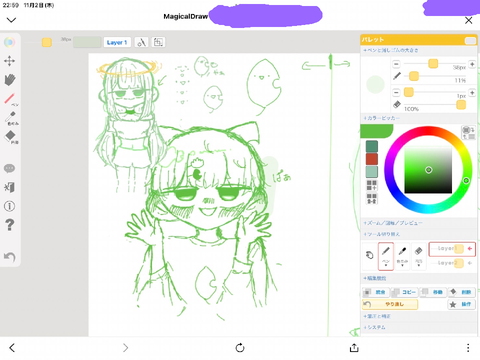Adjust the small brush size slider on the top bar
Viewport: 480px width, 360px height.
[x=47, y=42]
